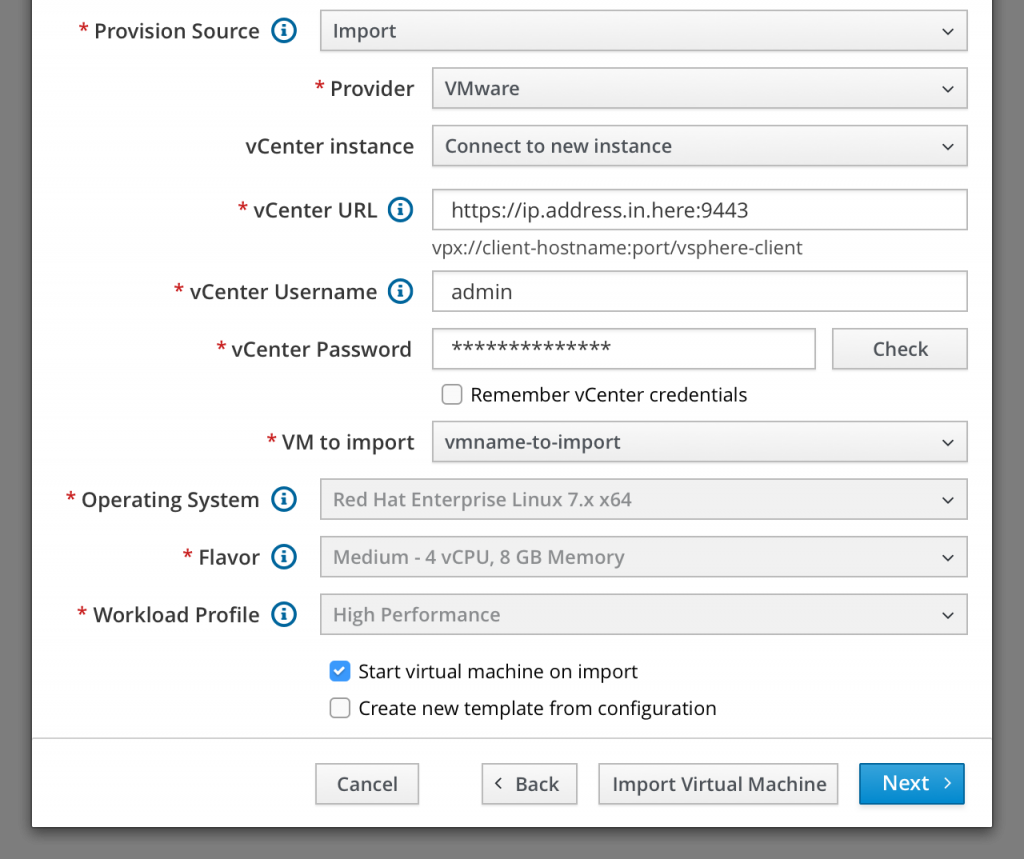Uncheck Start virtual machine on import
The width and height of the screenshot is (1024, 859).
340,671
